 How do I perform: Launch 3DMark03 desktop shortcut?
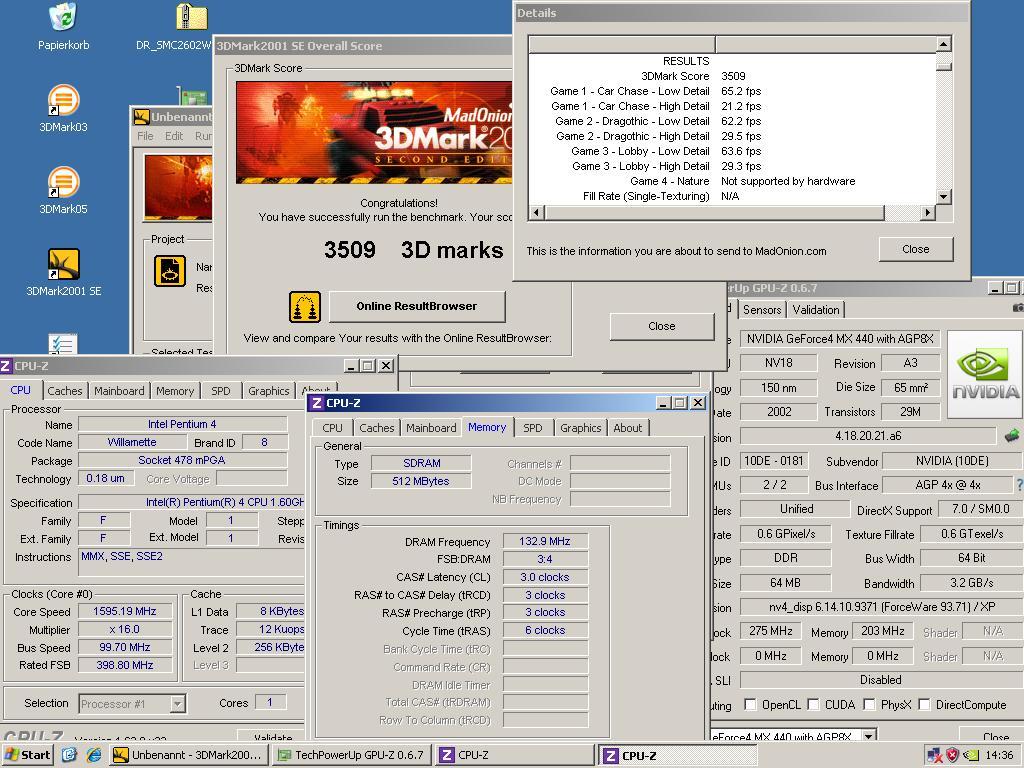[63, 101]
